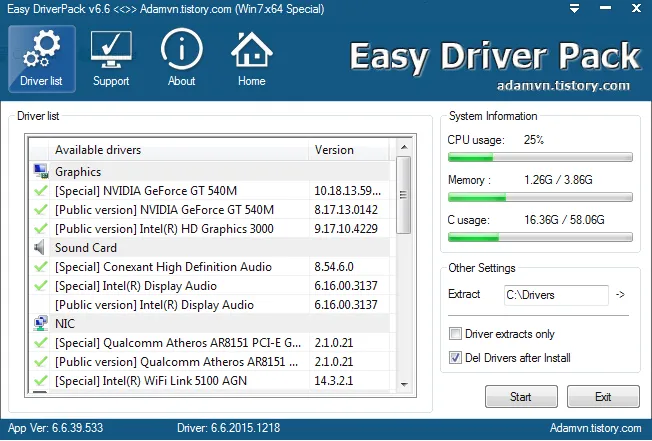Click the NIC network computers icon
This screenshot has height=441, width=652.
[40, 323]
